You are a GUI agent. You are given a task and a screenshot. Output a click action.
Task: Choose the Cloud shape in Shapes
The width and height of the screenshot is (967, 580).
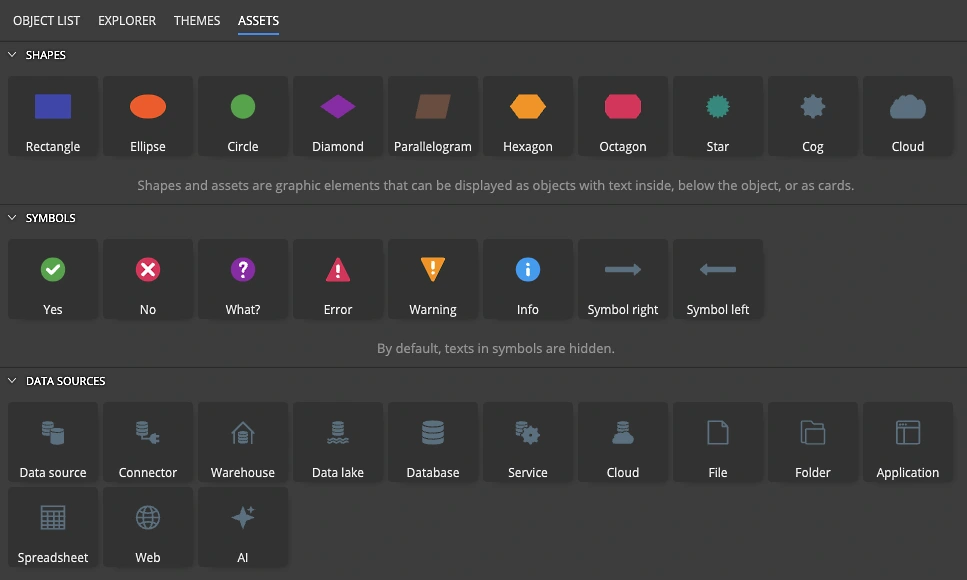[908, 116]
